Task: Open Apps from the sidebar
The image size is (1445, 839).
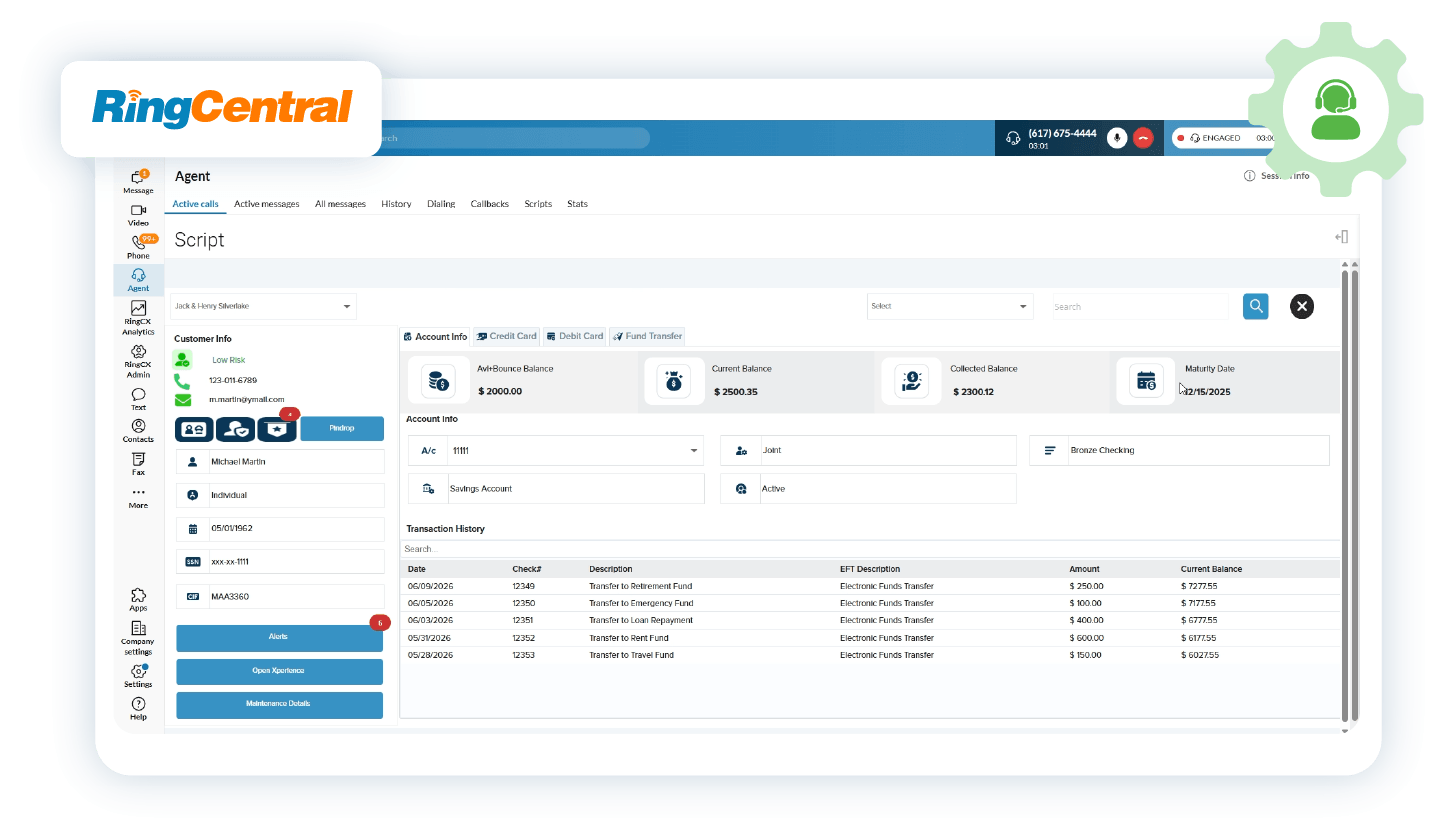Action: [x=138, y=600]
